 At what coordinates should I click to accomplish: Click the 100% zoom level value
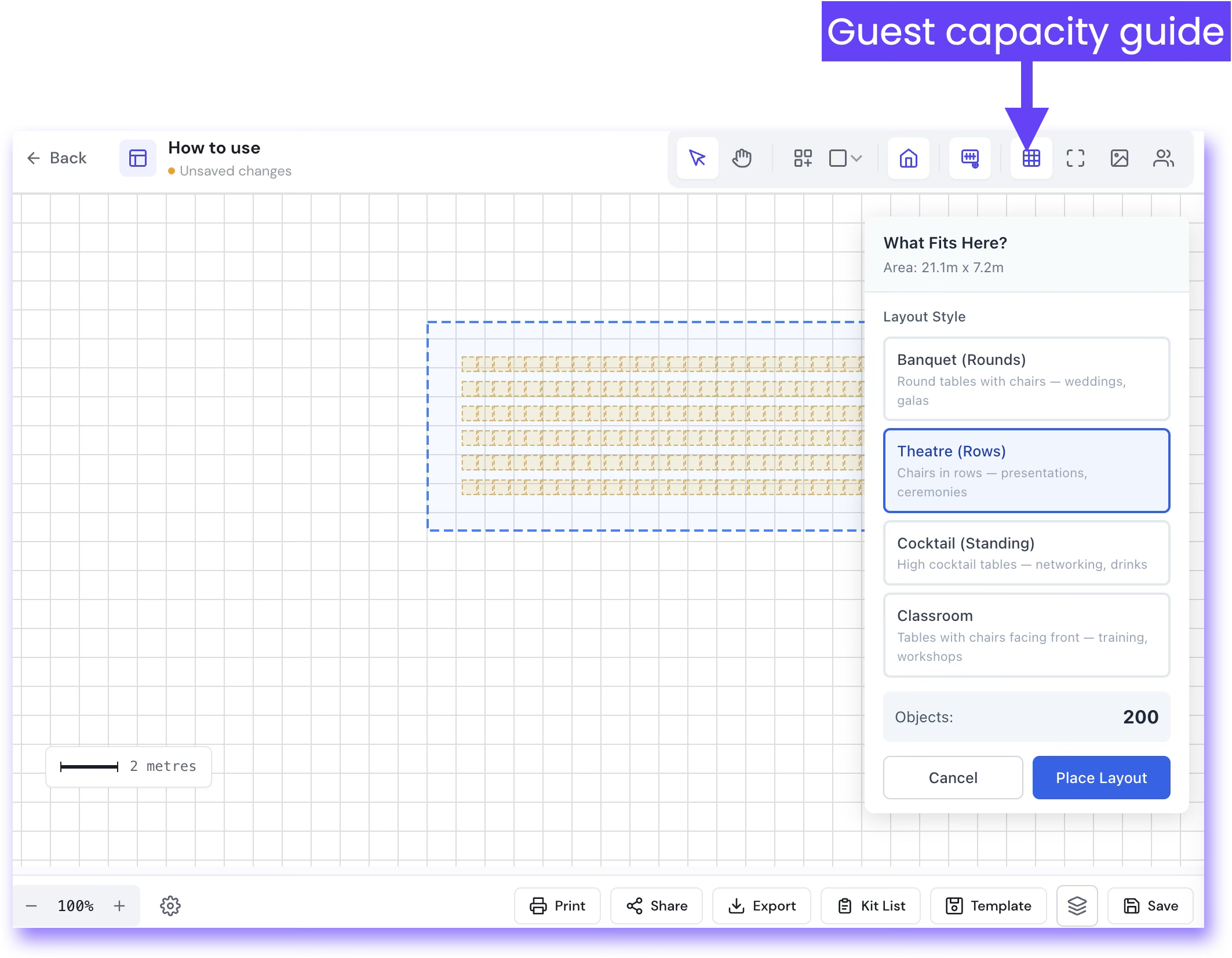[x=75, y=906]
